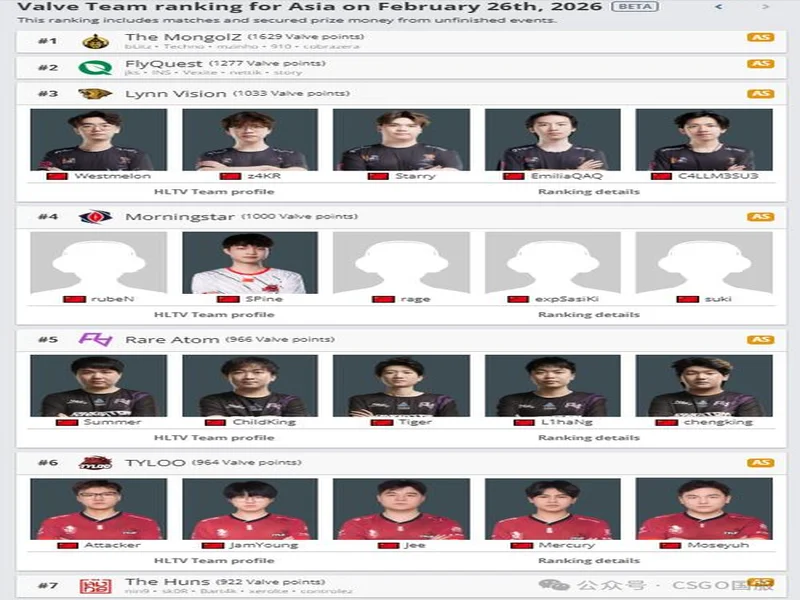Open HLTV Team profile for Morningstar
This screenshot has height=600, width=800.
coord(214,314)
